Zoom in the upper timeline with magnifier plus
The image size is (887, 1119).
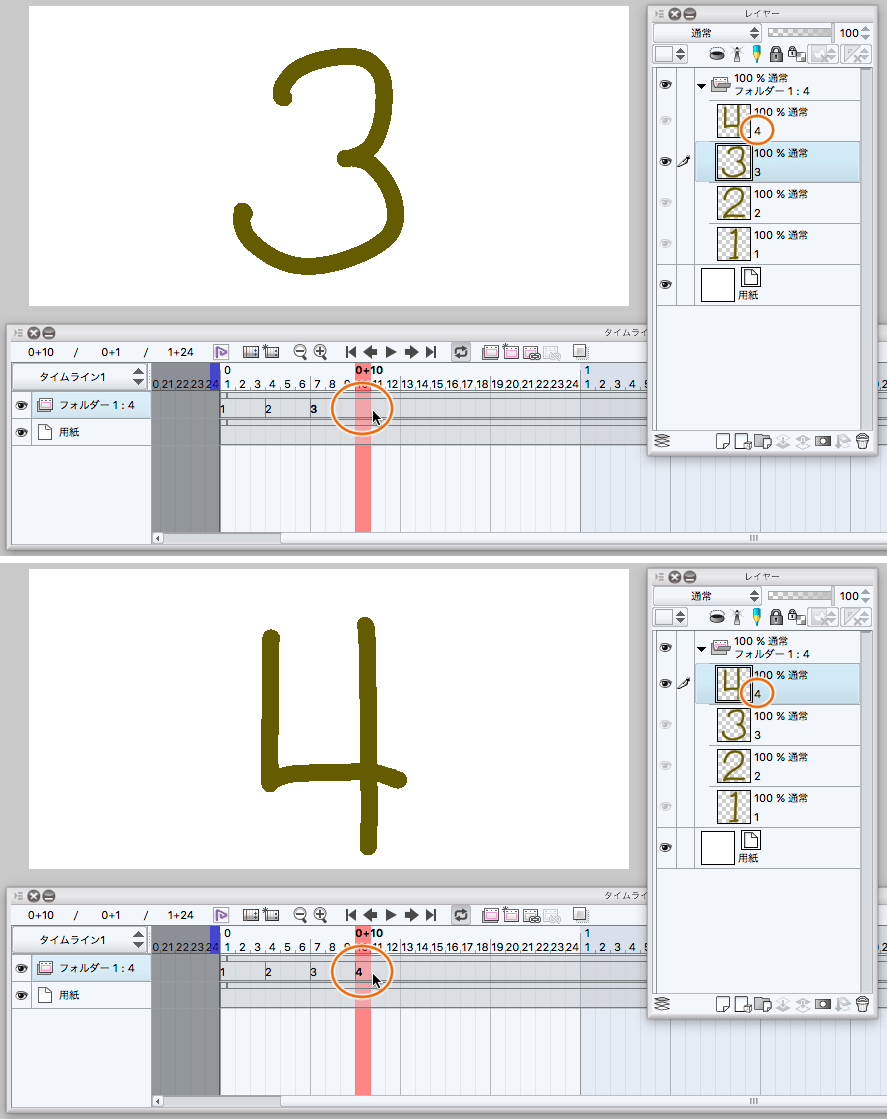[x=320, y=352]
